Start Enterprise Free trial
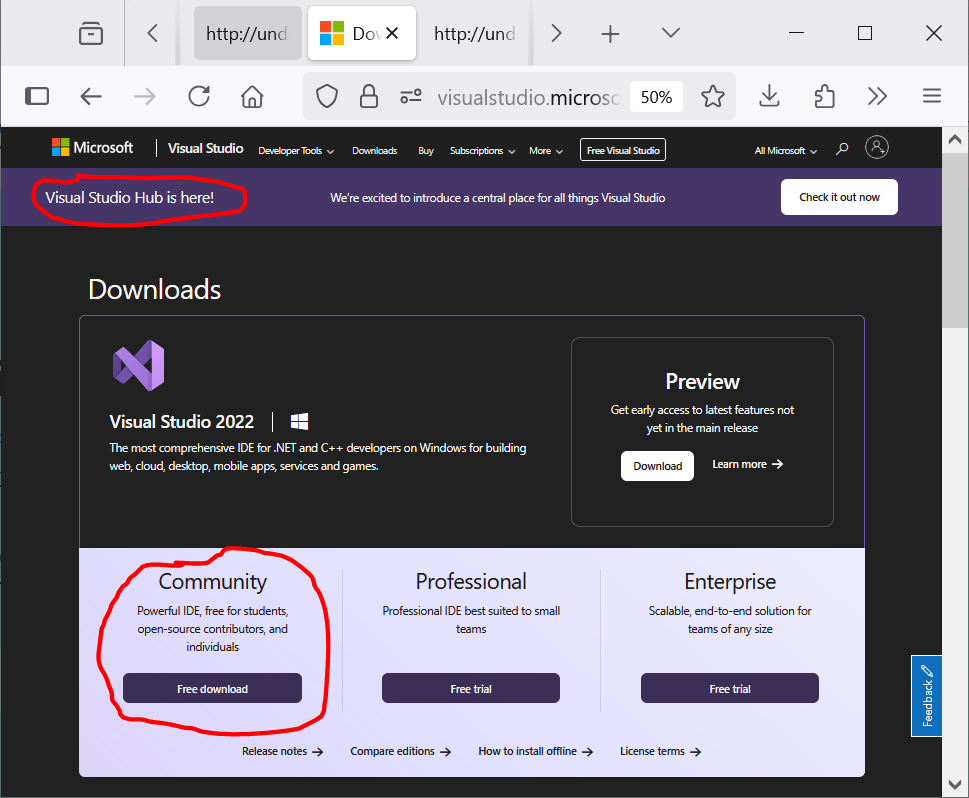969x798 pixels. (x=730, y=689)
